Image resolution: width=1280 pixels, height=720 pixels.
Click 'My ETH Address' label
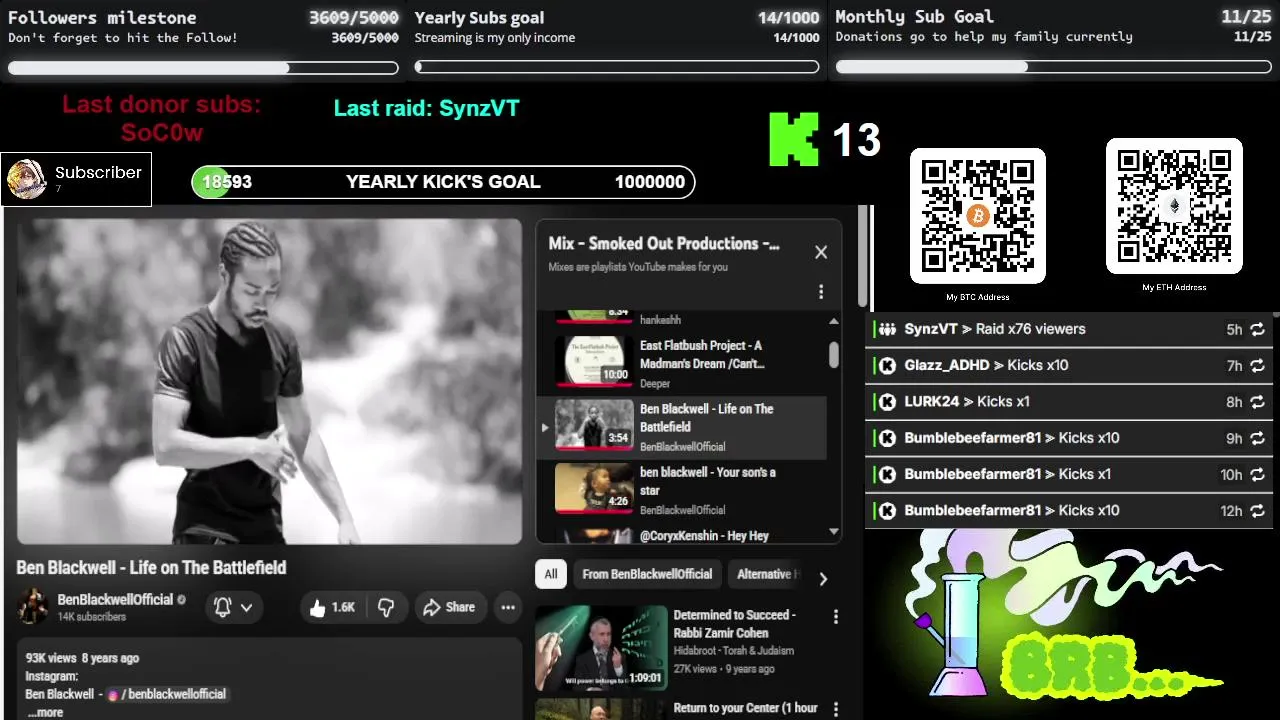coord(1174,287)
